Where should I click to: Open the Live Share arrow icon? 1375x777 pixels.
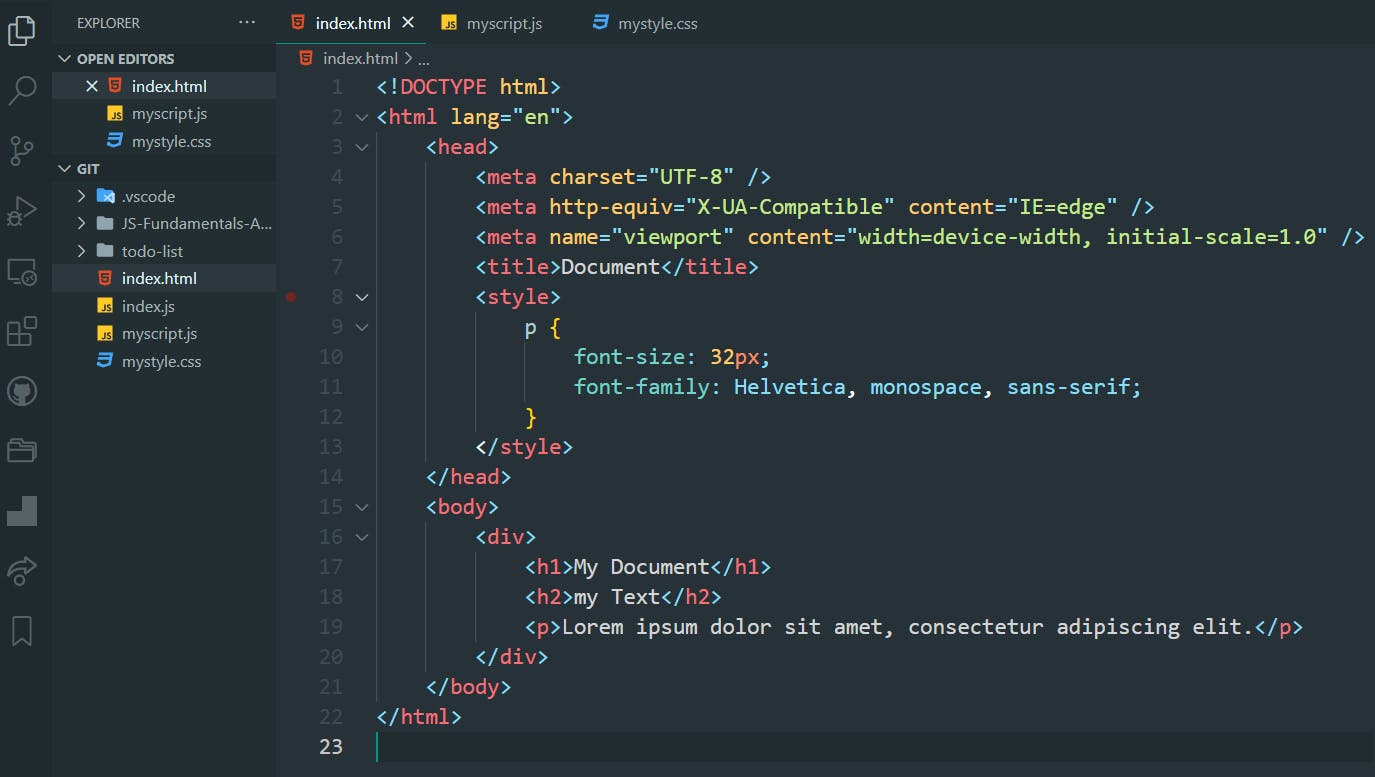pos(22,570)
